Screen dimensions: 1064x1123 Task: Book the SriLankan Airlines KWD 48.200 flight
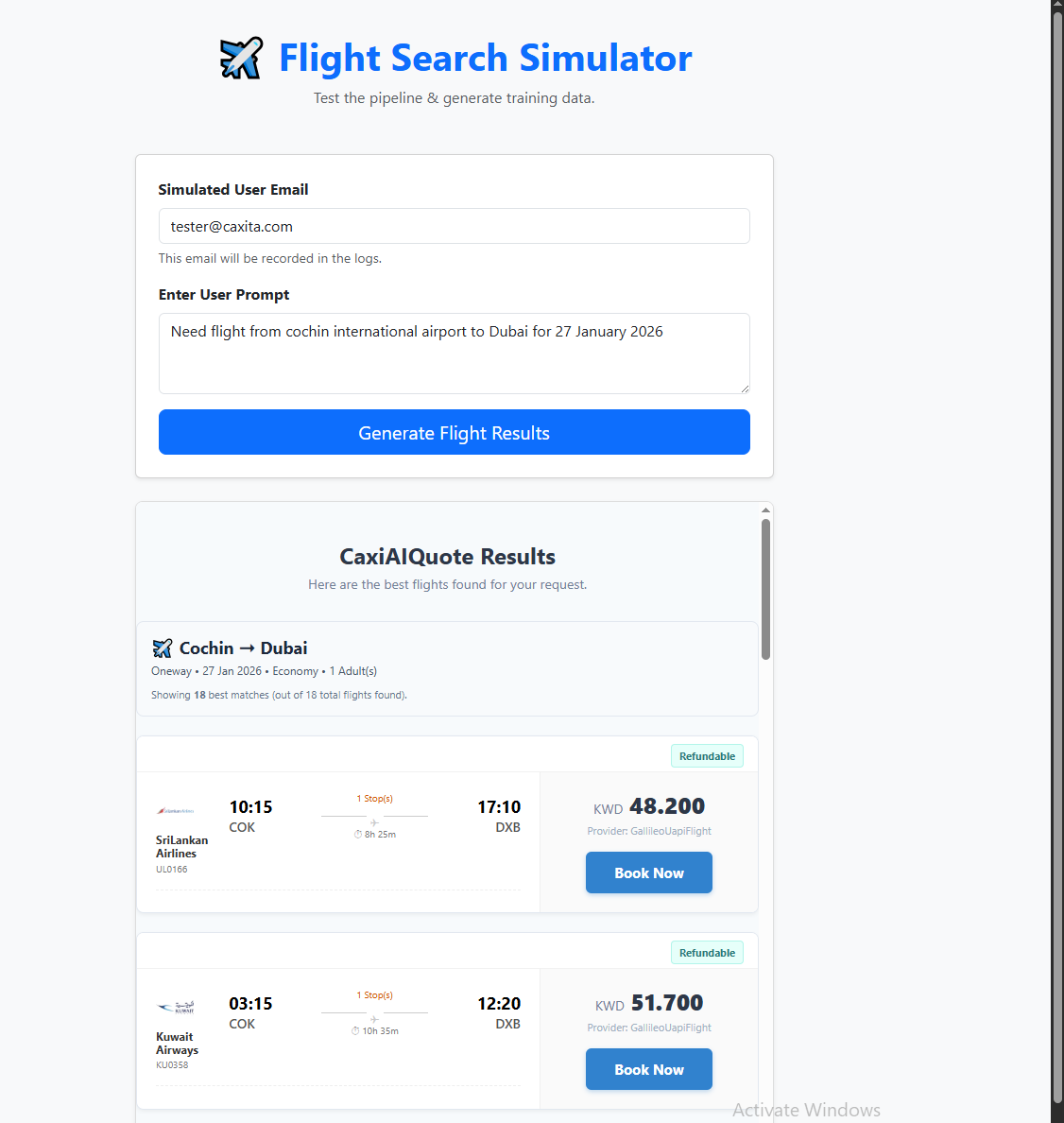pos(648,873)
